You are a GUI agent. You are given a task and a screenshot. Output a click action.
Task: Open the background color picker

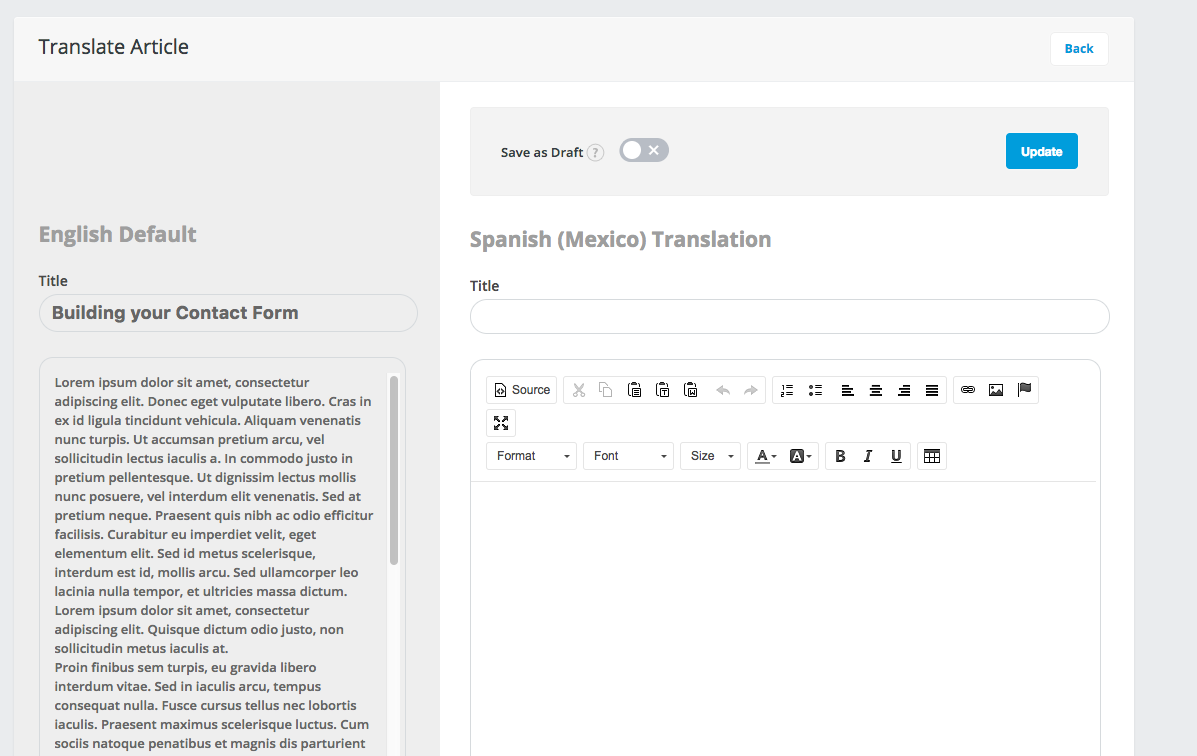(800, 456)
